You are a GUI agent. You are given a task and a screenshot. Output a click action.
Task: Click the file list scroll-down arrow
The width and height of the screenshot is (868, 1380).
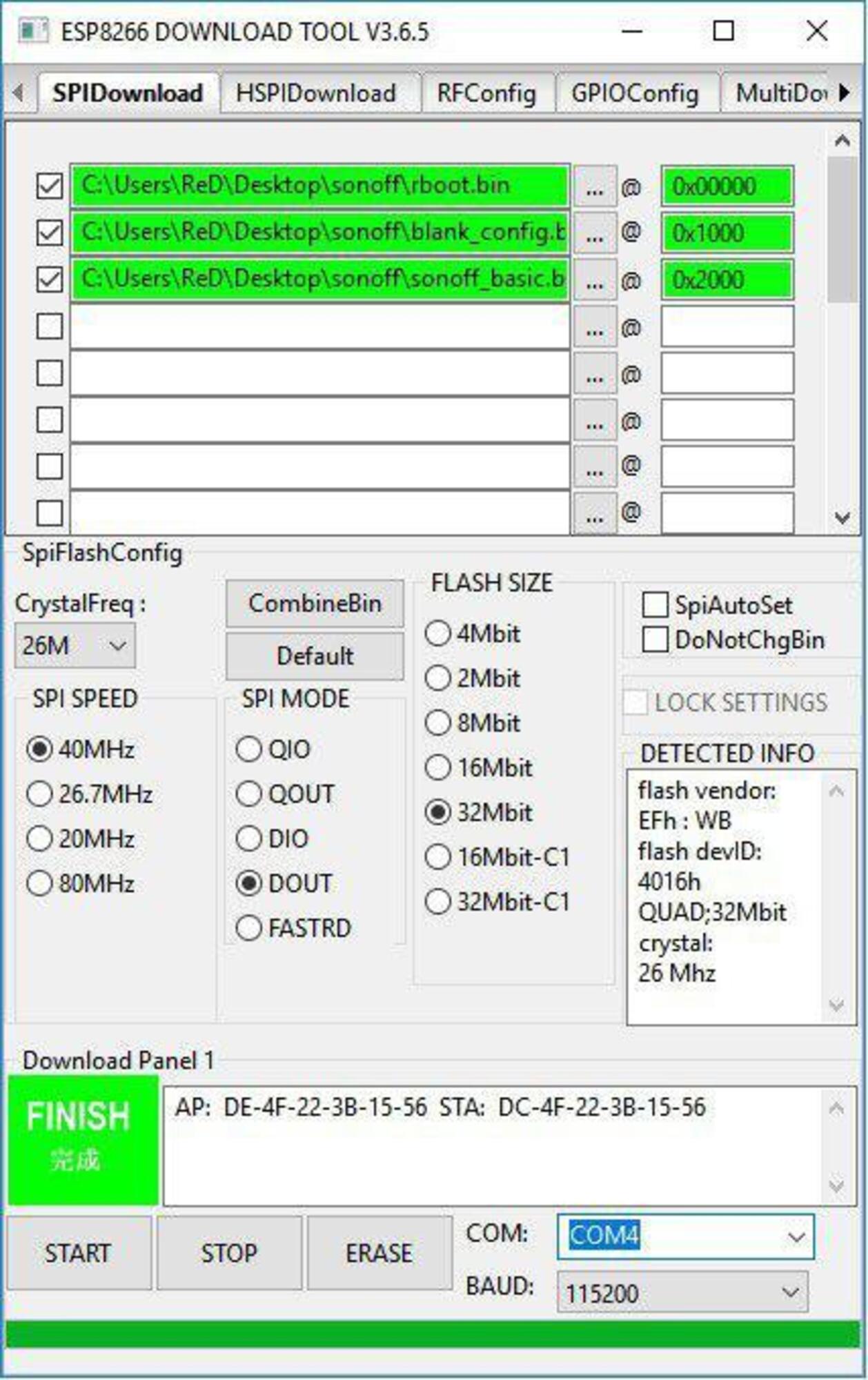842,517
